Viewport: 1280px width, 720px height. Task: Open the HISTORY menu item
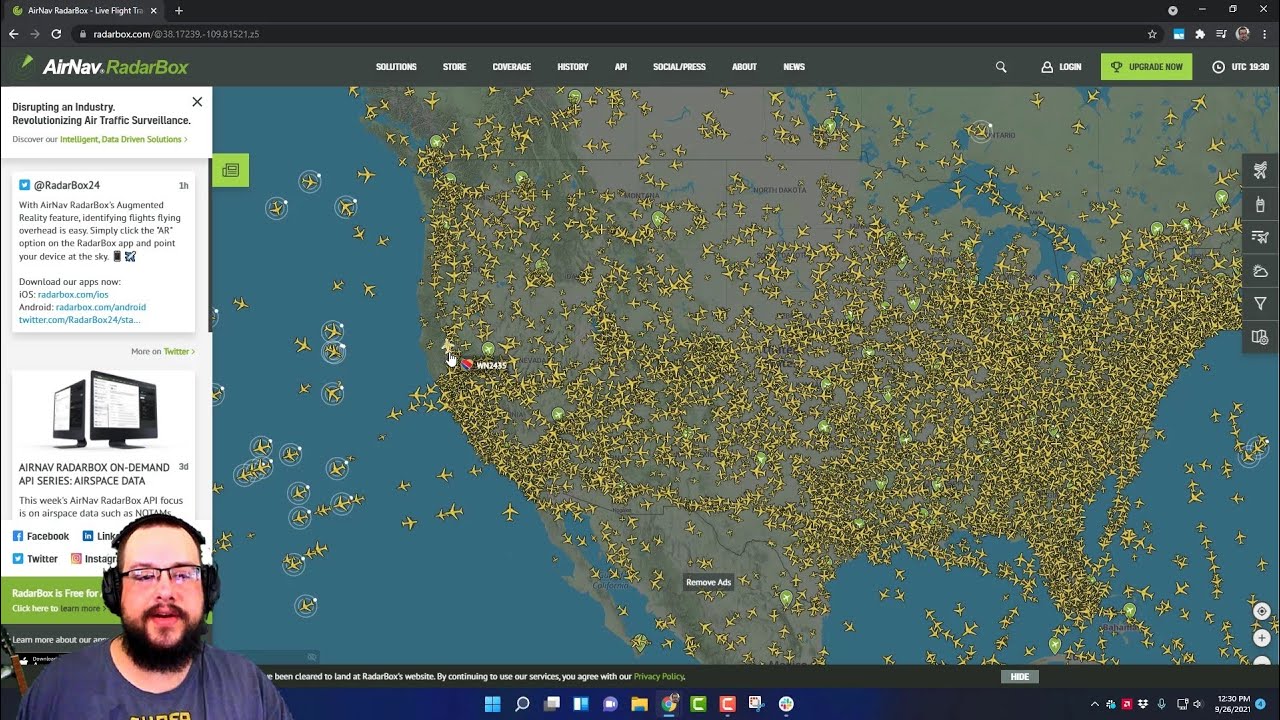tap(572, 67)
